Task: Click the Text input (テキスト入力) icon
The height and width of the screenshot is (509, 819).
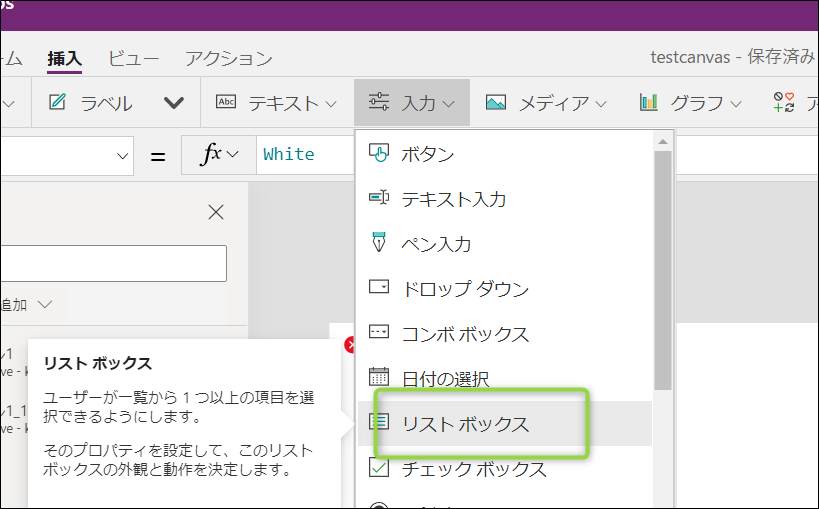Action: (x=379, y=198)
